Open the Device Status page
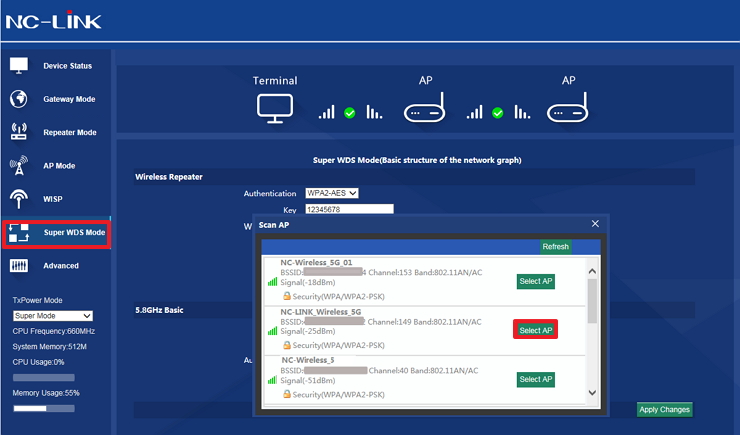The height and width of the screenshot is (435, 740). pyautogui.click(x=67, y=66)
